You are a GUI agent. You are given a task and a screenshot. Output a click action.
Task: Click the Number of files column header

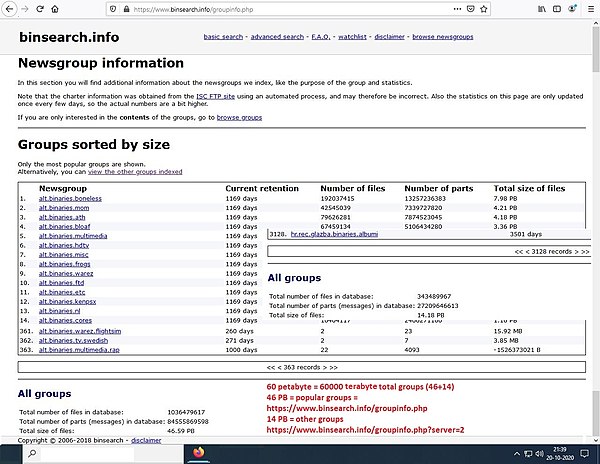click(352, 189)
